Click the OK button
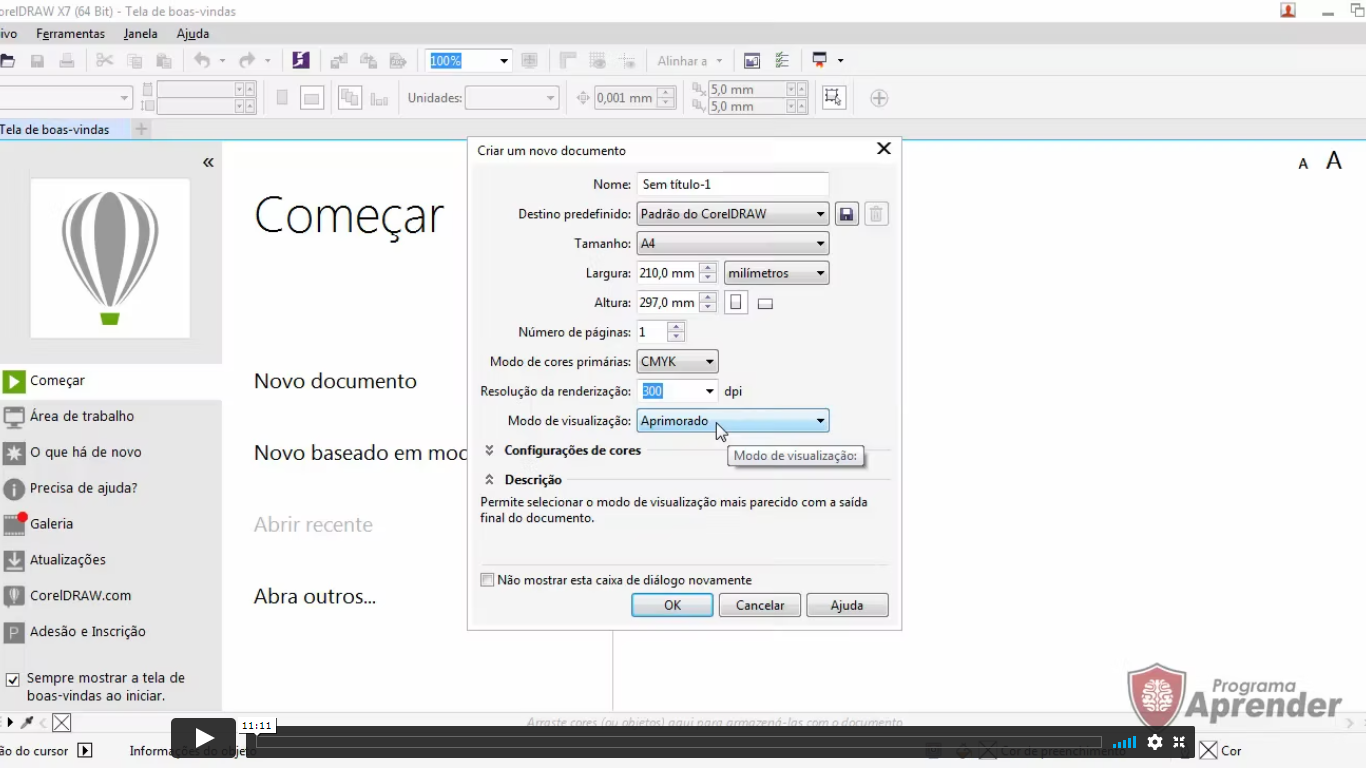The height and width of the screenshot is (768, 1366). [x=672, y=605]
